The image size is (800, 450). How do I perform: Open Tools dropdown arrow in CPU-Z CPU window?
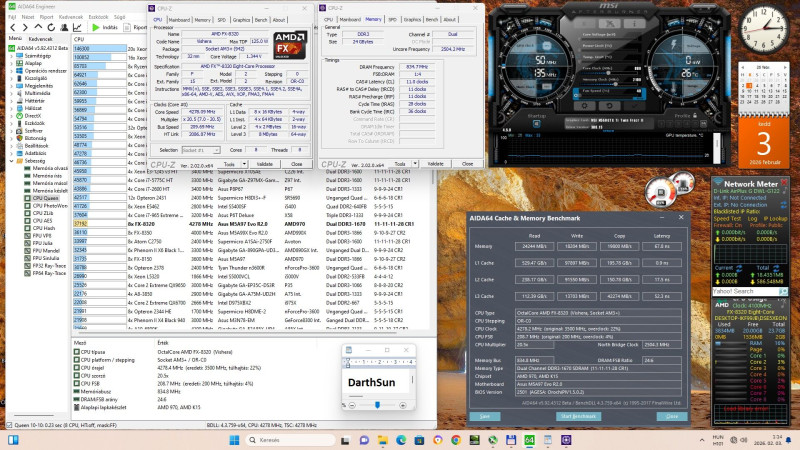click(x=244, y=164)
